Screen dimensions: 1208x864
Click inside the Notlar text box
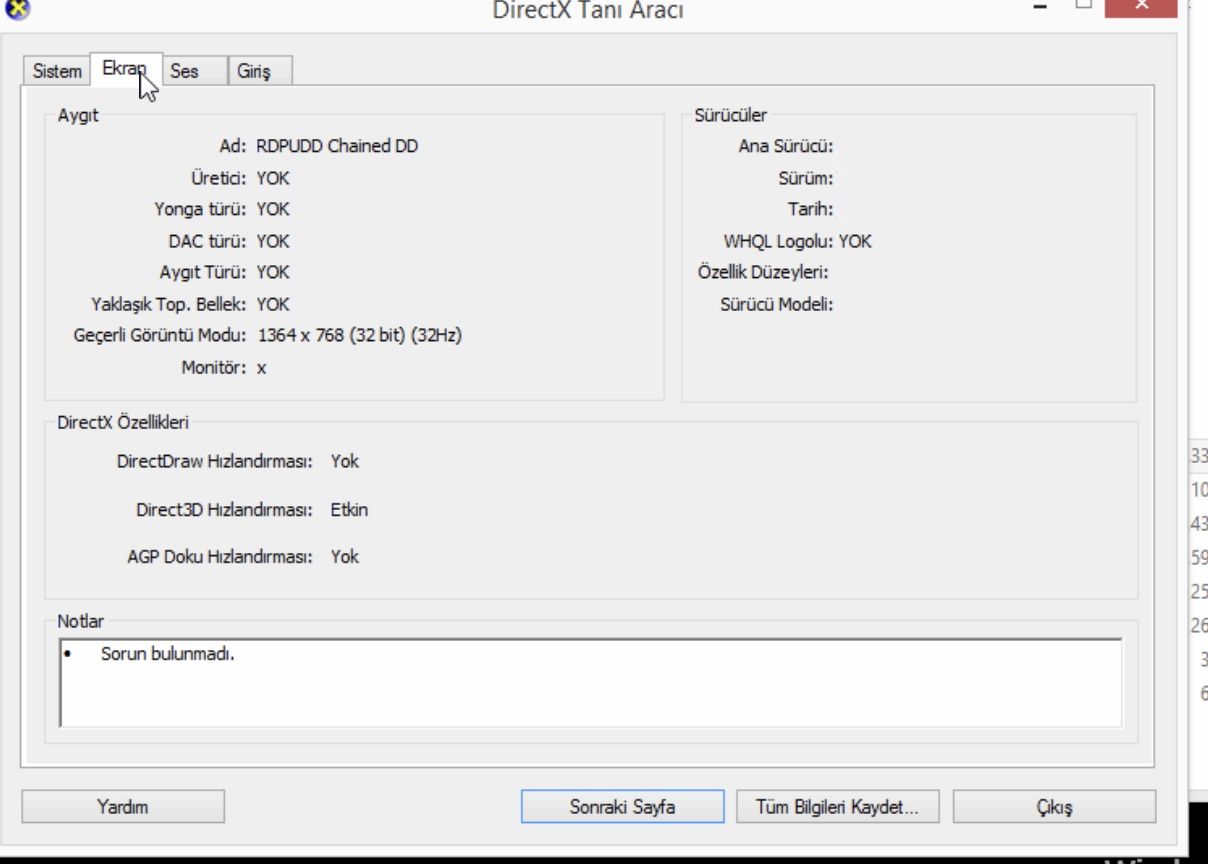pyautogui.click(x=591, y=683)
